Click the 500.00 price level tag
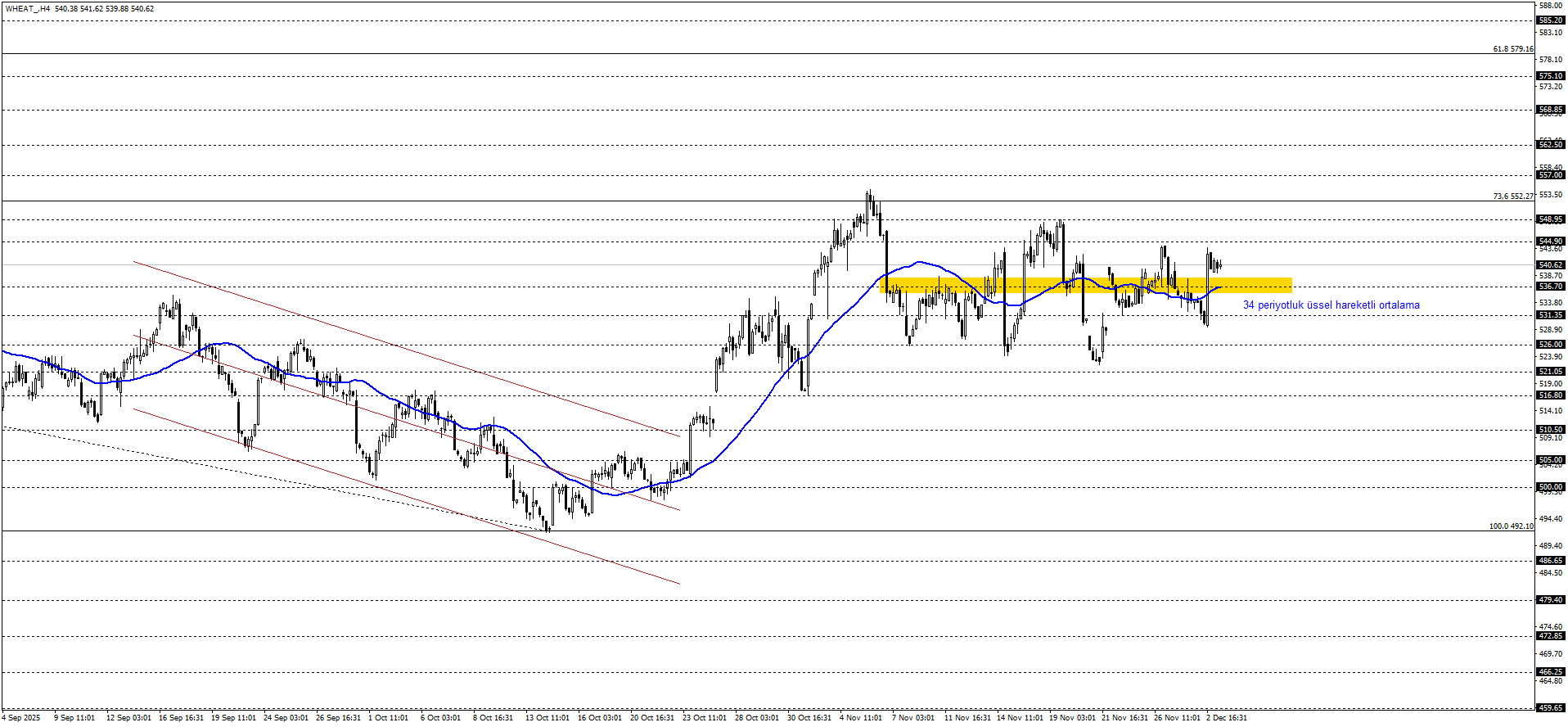 [1551, 487]
